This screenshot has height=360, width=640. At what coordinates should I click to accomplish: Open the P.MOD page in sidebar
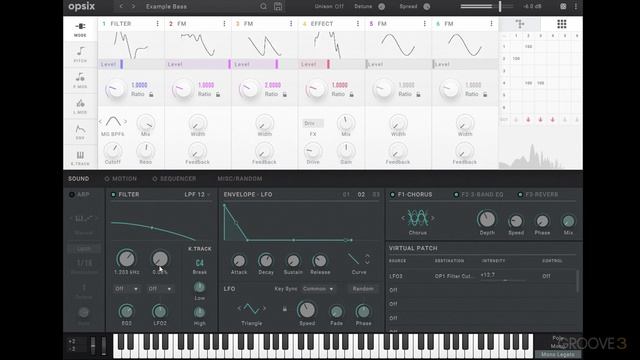click(80, 80)
